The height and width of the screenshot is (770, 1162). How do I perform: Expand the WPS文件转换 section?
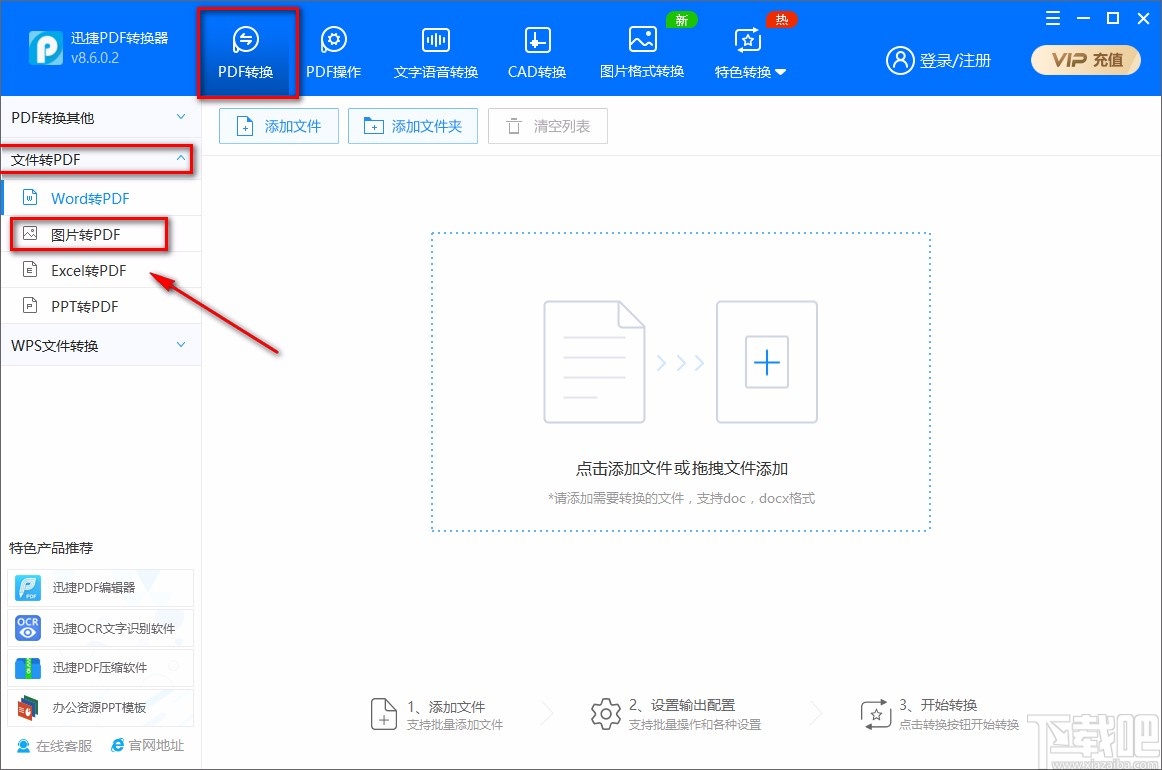[x=100, y=344]
